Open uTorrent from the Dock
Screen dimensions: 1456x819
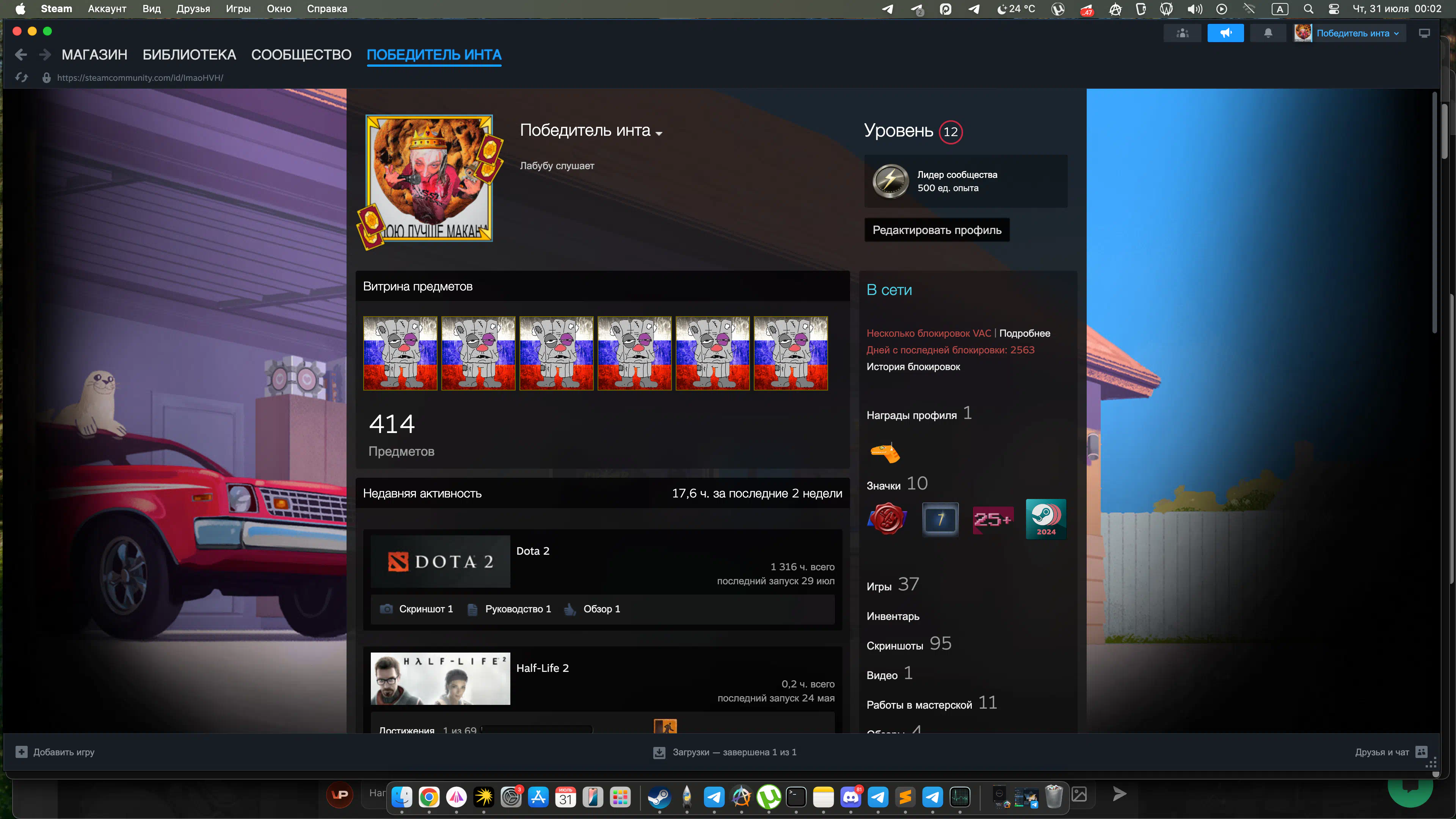pyautogui.click(x=769, y=797)
